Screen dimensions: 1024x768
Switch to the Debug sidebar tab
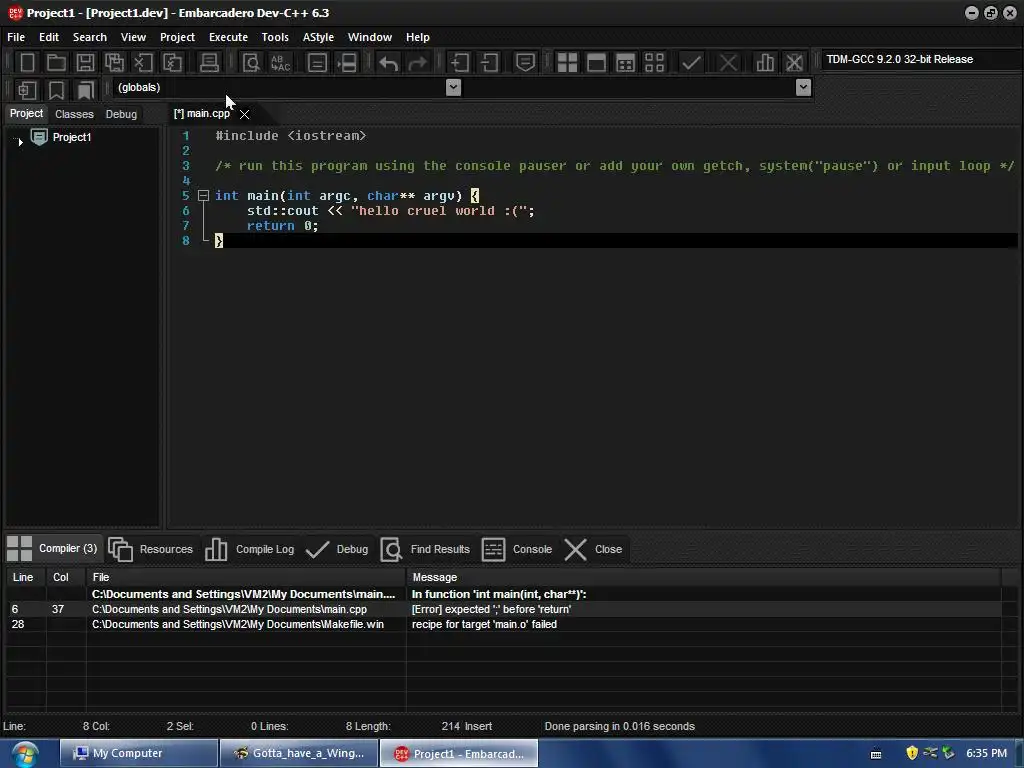[x=121, y=114]
